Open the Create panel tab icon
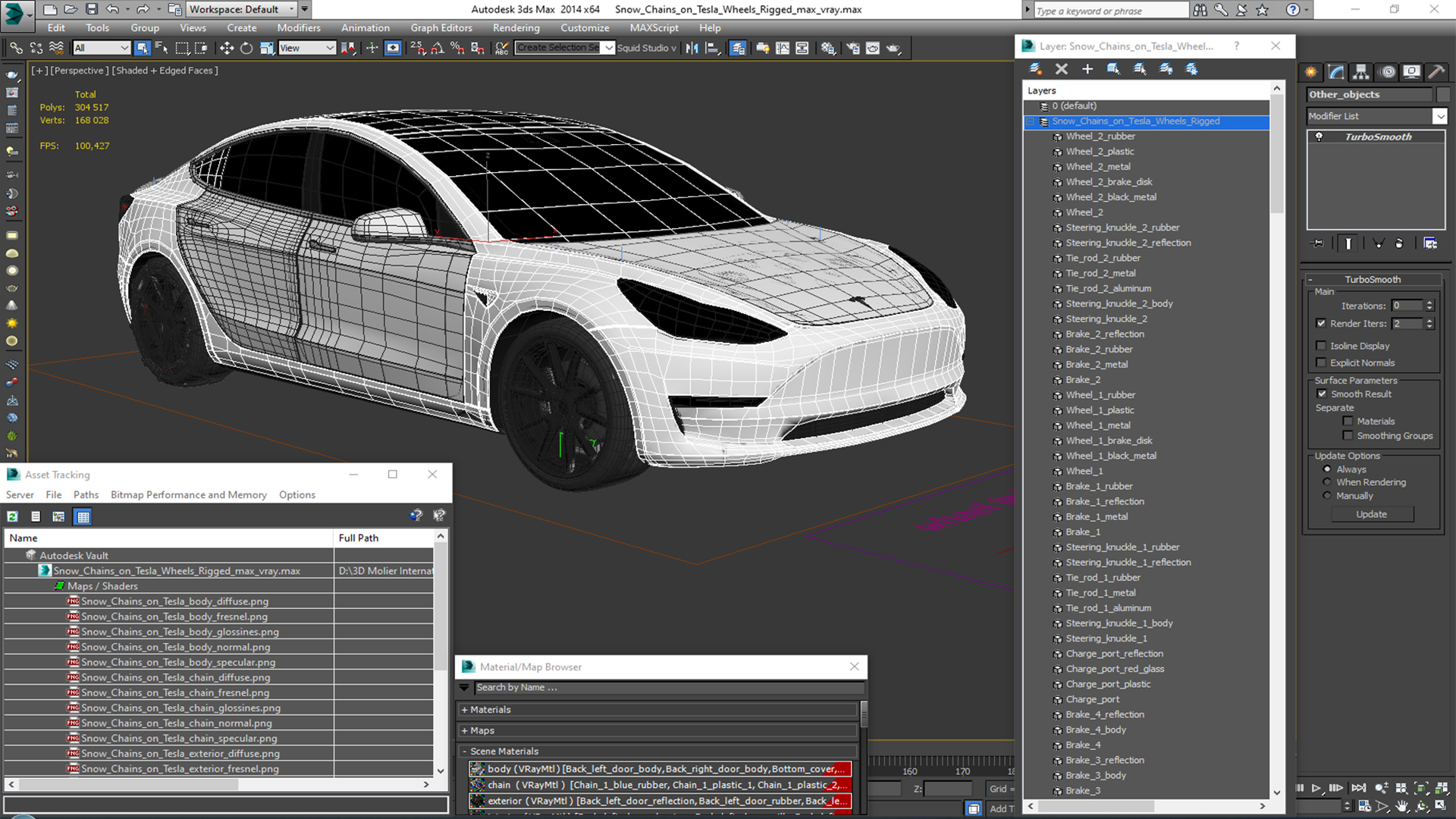Screen dimensions: 1456x819 1311,72
